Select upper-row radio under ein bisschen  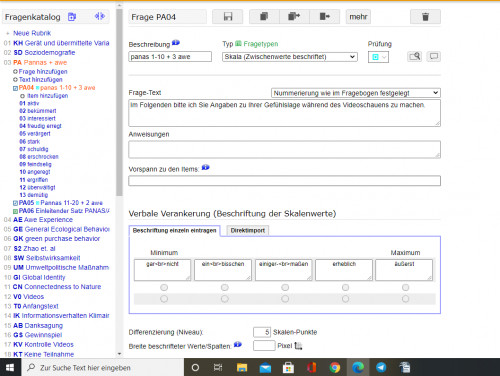(225, 287)
